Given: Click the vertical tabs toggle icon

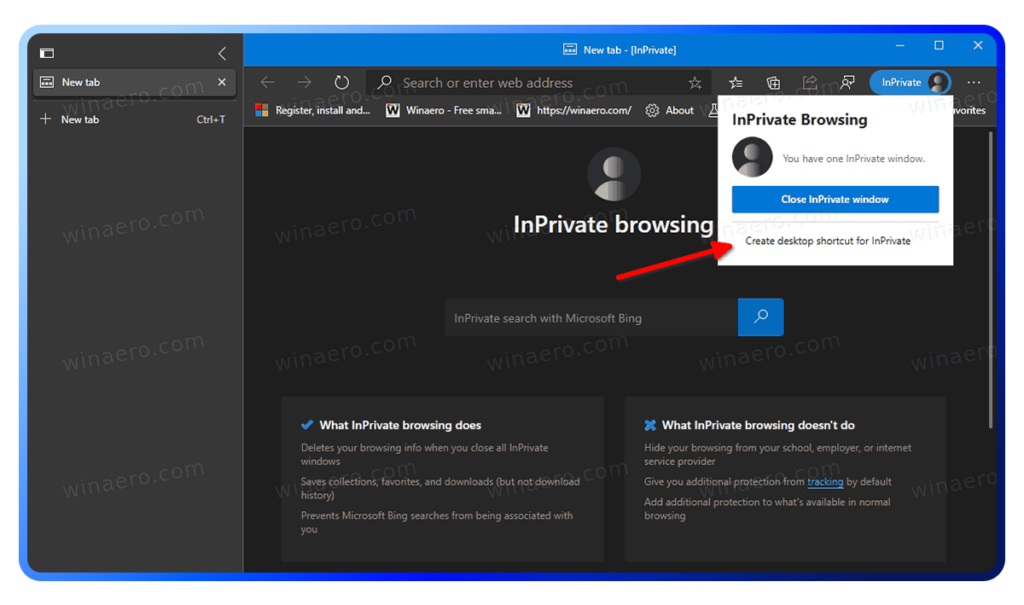Looking at the screenshot, I should 47,53.
